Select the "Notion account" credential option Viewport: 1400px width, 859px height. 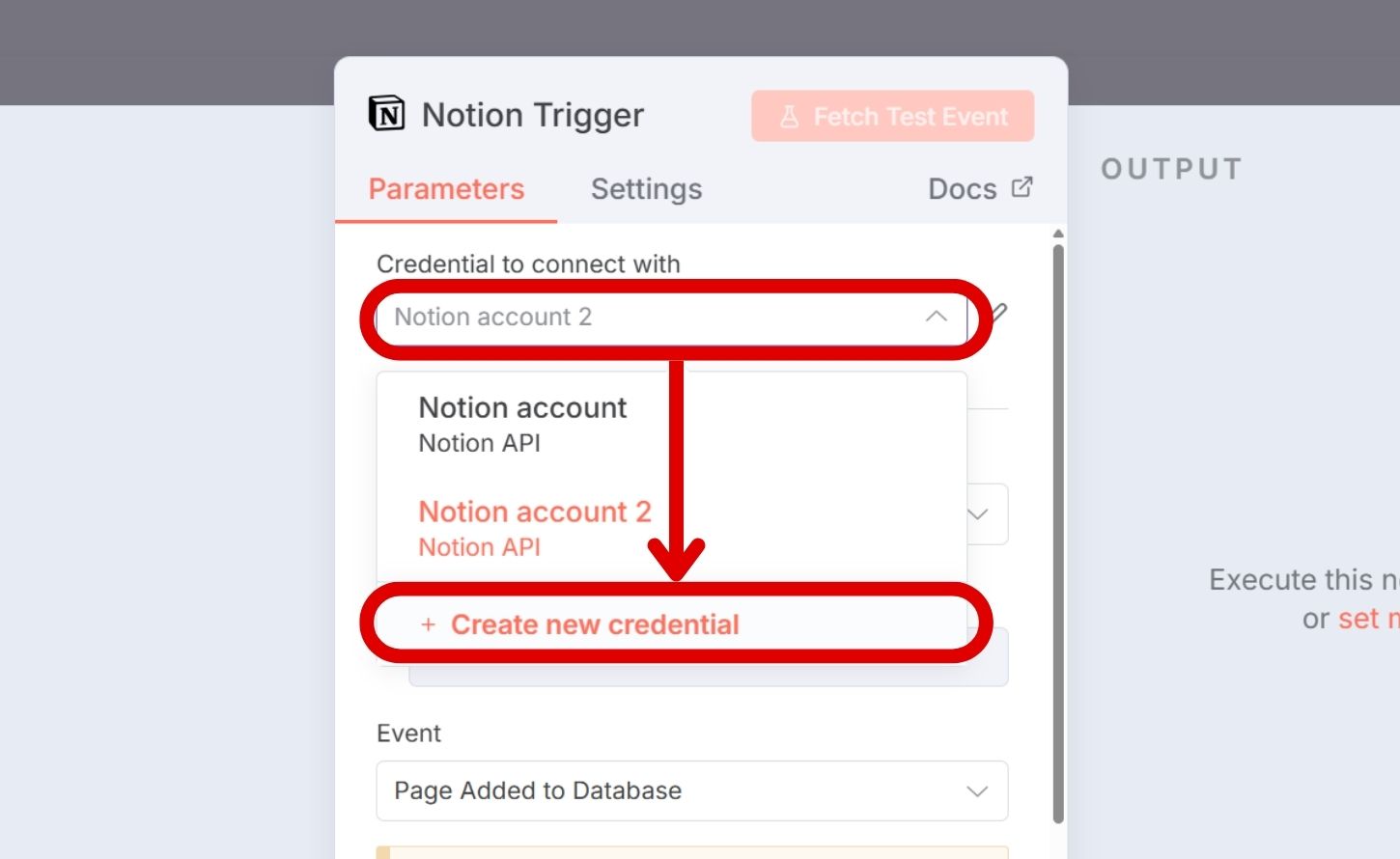[522, 424]
